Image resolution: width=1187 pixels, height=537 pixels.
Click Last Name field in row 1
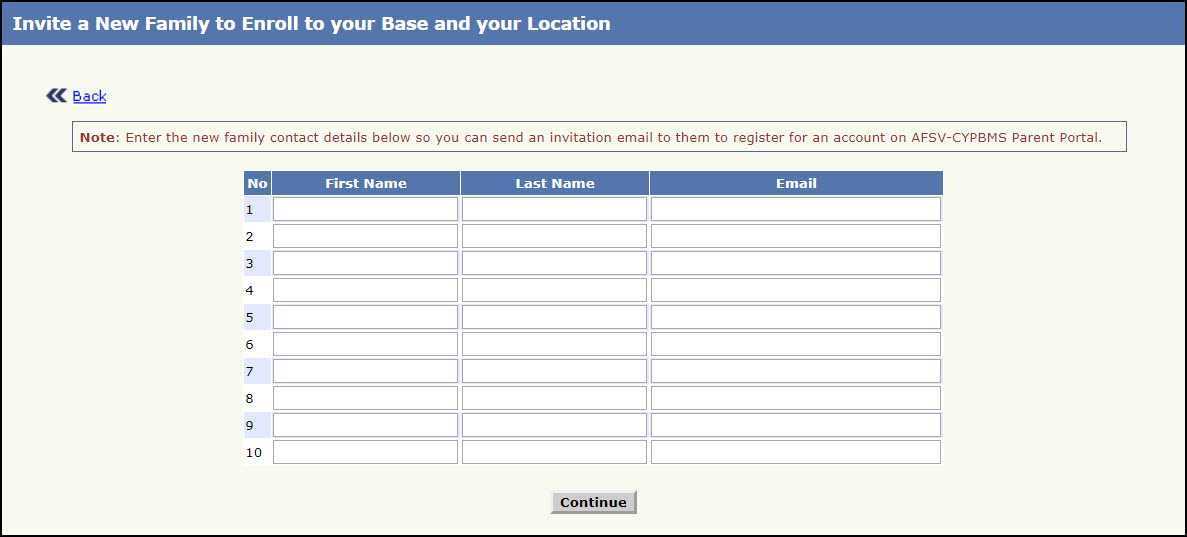point(554,209)
